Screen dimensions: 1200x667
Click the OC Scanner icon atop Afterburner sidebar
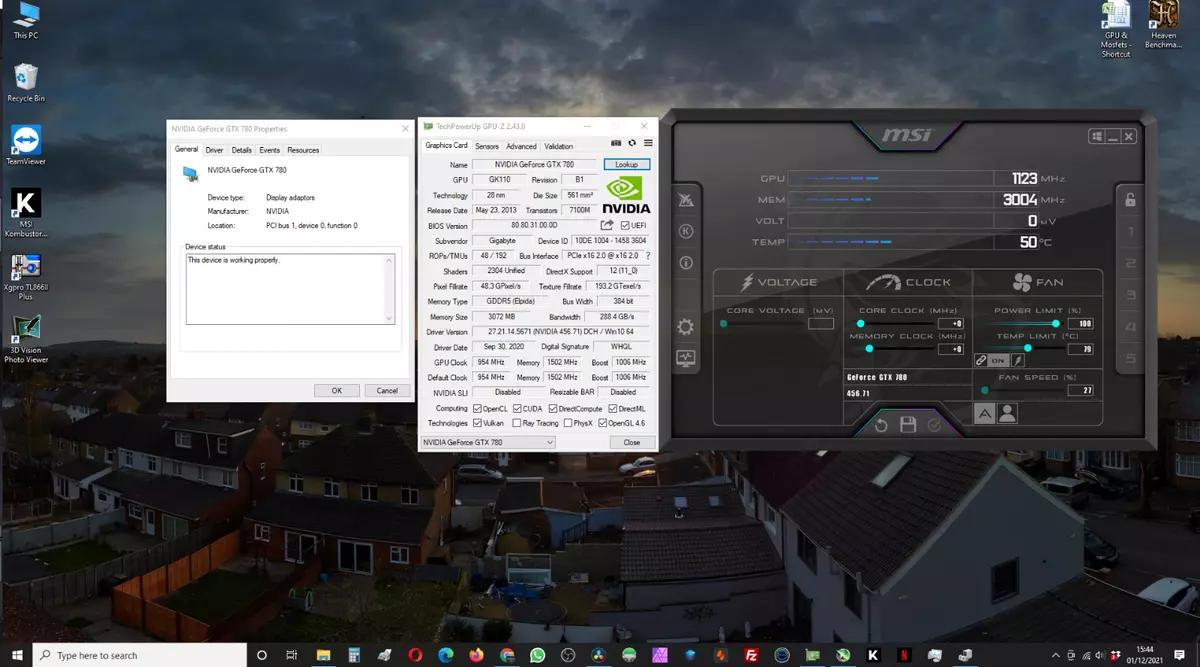click(x=686, y=200)
